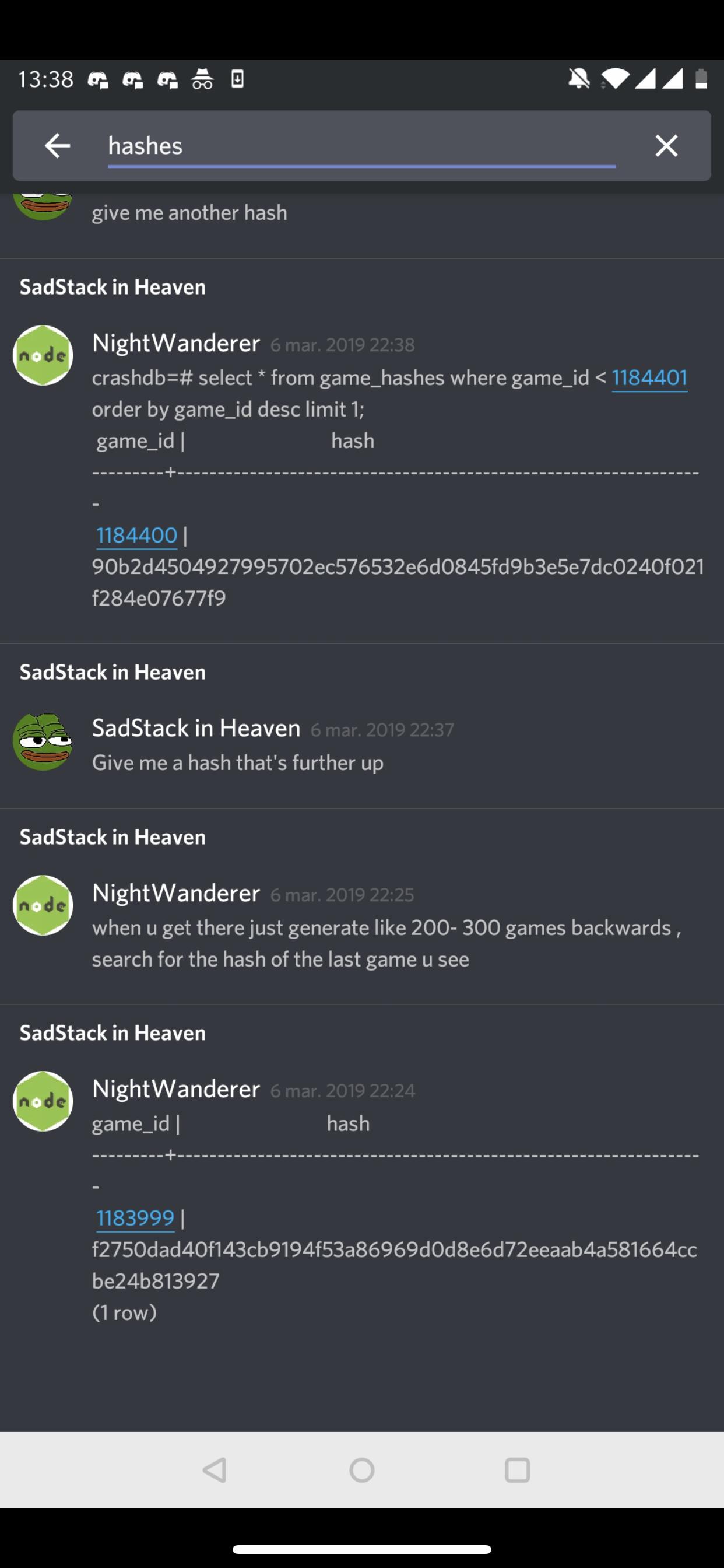
Task: Open the 1184401 game id link
Action: 649,378
